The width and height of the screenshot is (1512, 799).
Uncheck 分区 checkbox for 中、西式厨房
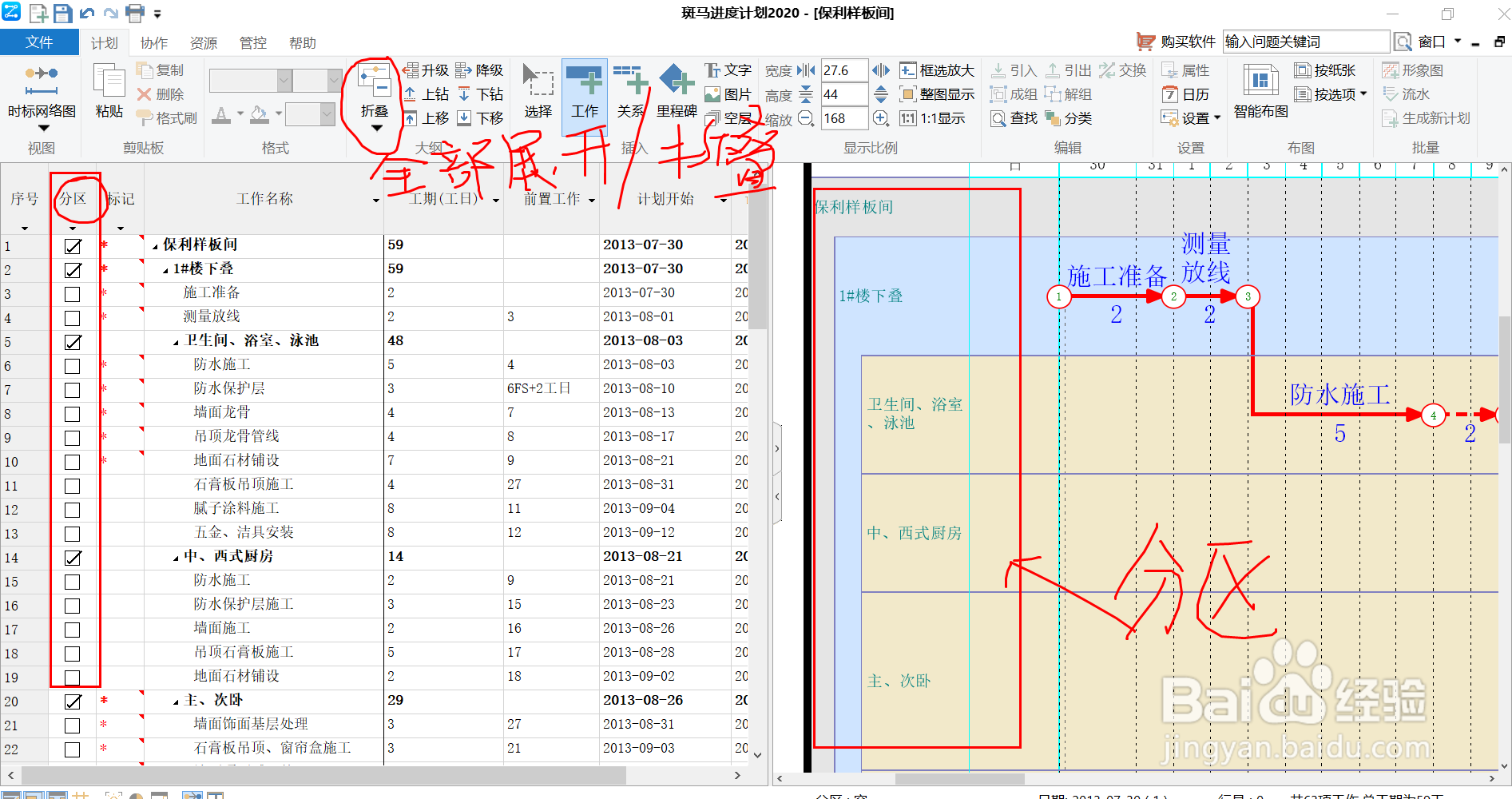73,558
